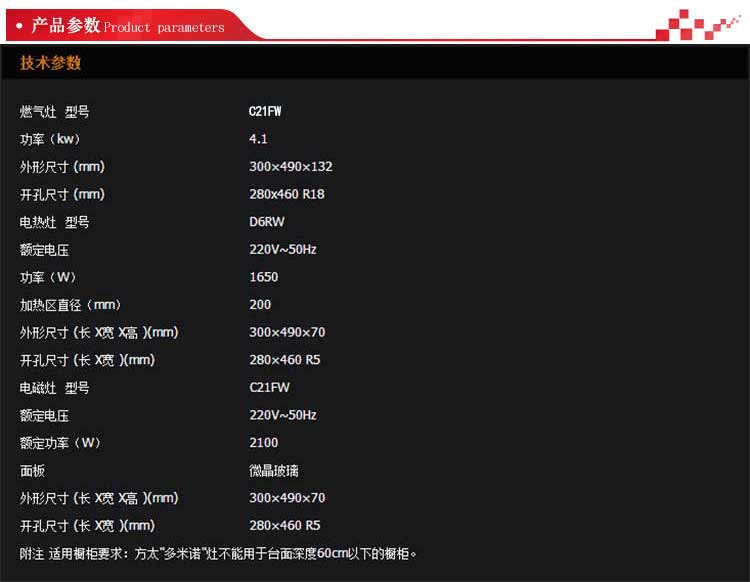Click the '产品参数 Product parameters' header title

pos(128,25)
